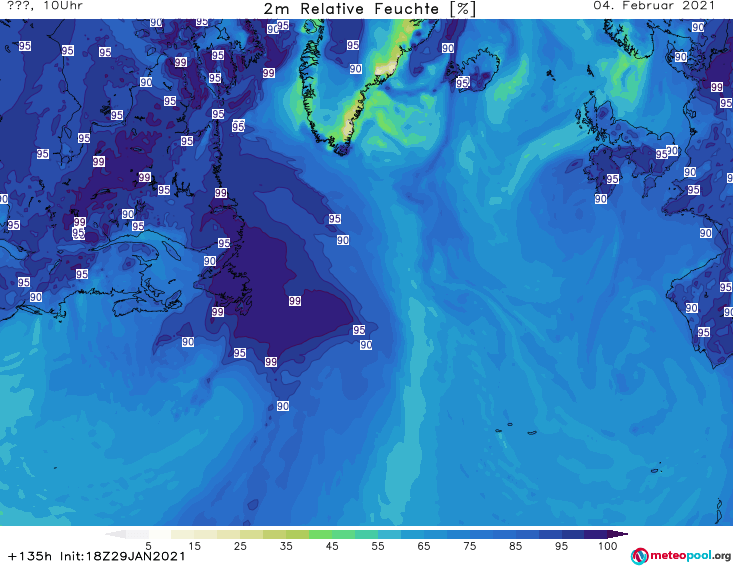Click the legend tick label '25'
Screen dimensions: 733x566
coord(240,546)
